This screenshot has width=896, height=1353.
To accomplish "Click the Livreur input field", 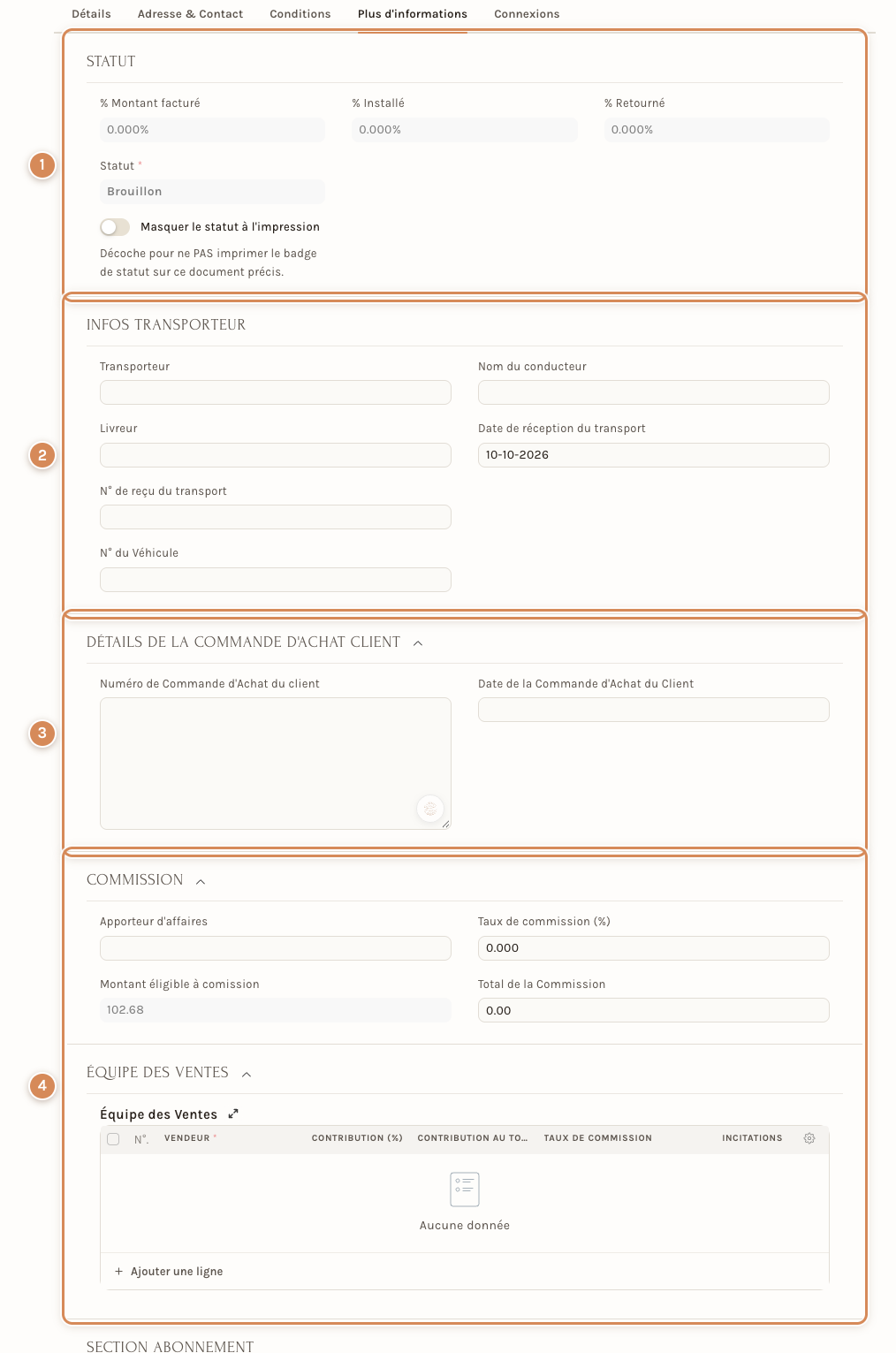I will pyautogui.click(x=276, y=455).
